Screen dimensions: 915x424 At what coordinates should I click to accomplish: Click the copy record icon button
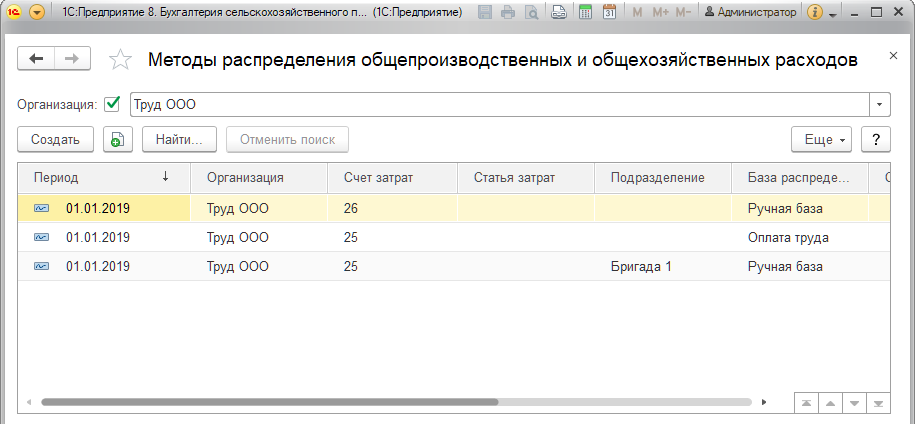pos(118,139)
